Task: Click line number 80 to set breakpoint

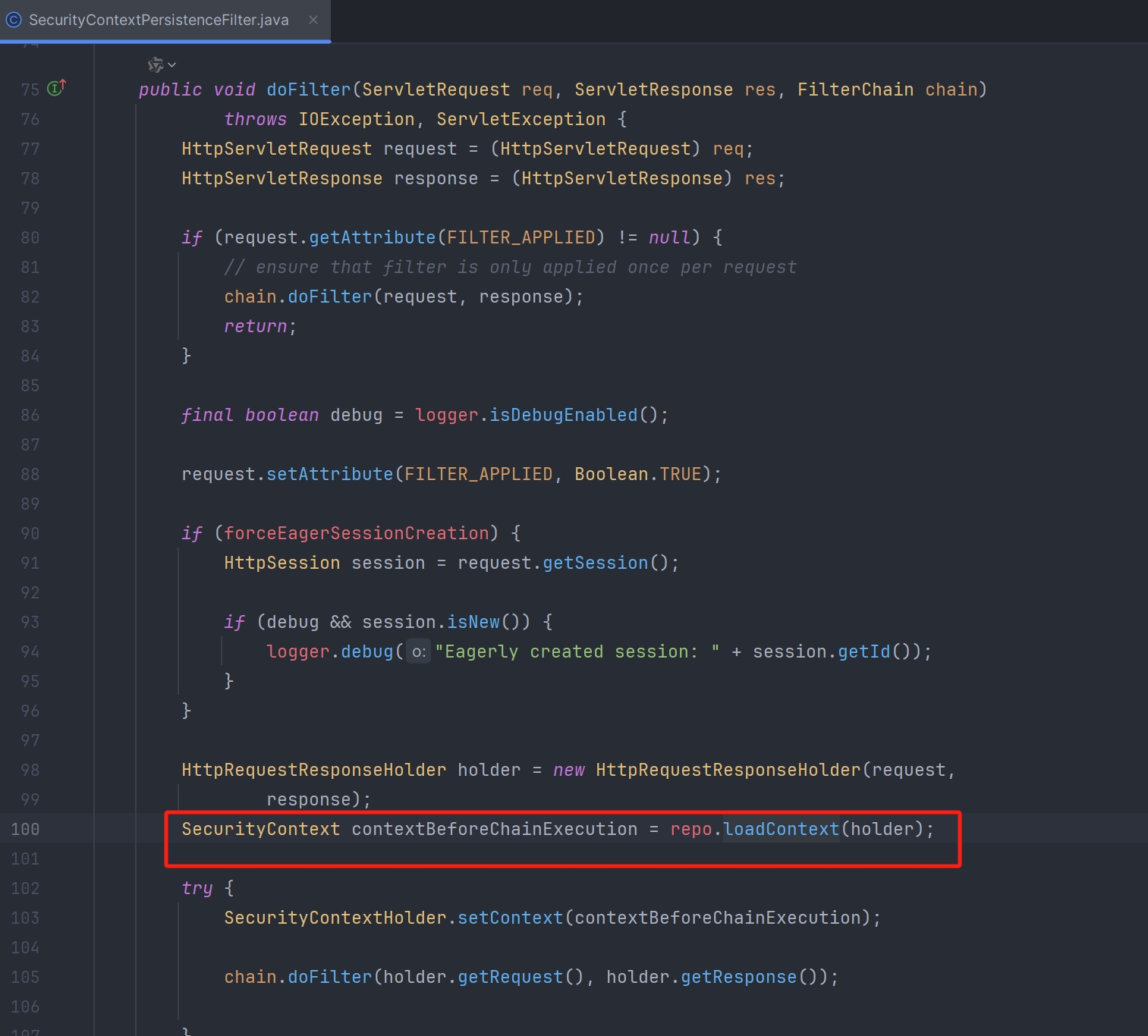Action: coord(30,237)
